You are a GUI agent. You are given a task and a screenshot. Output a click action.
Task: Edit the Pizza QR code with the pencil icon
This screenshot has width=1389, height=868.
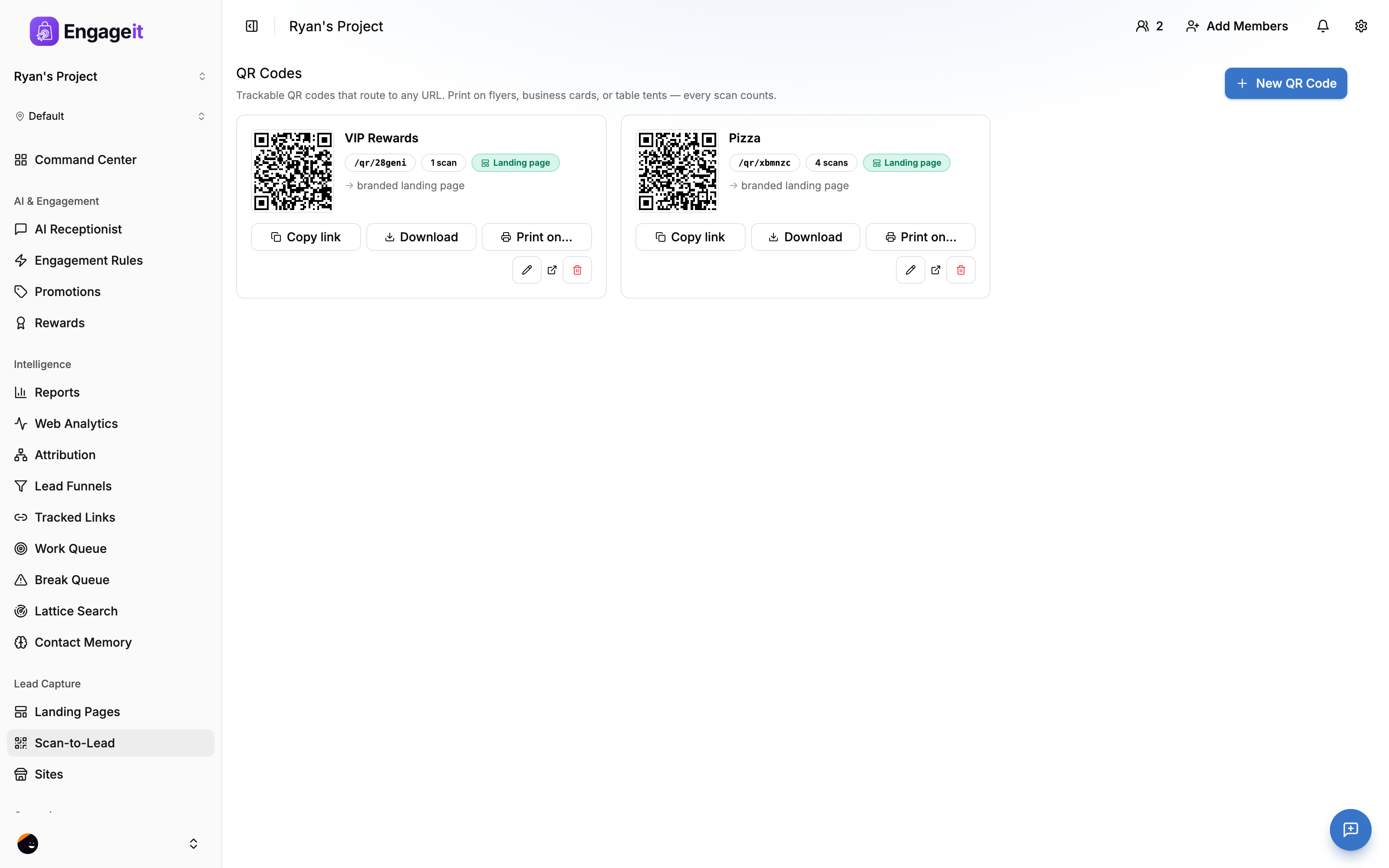coord(910,270)
